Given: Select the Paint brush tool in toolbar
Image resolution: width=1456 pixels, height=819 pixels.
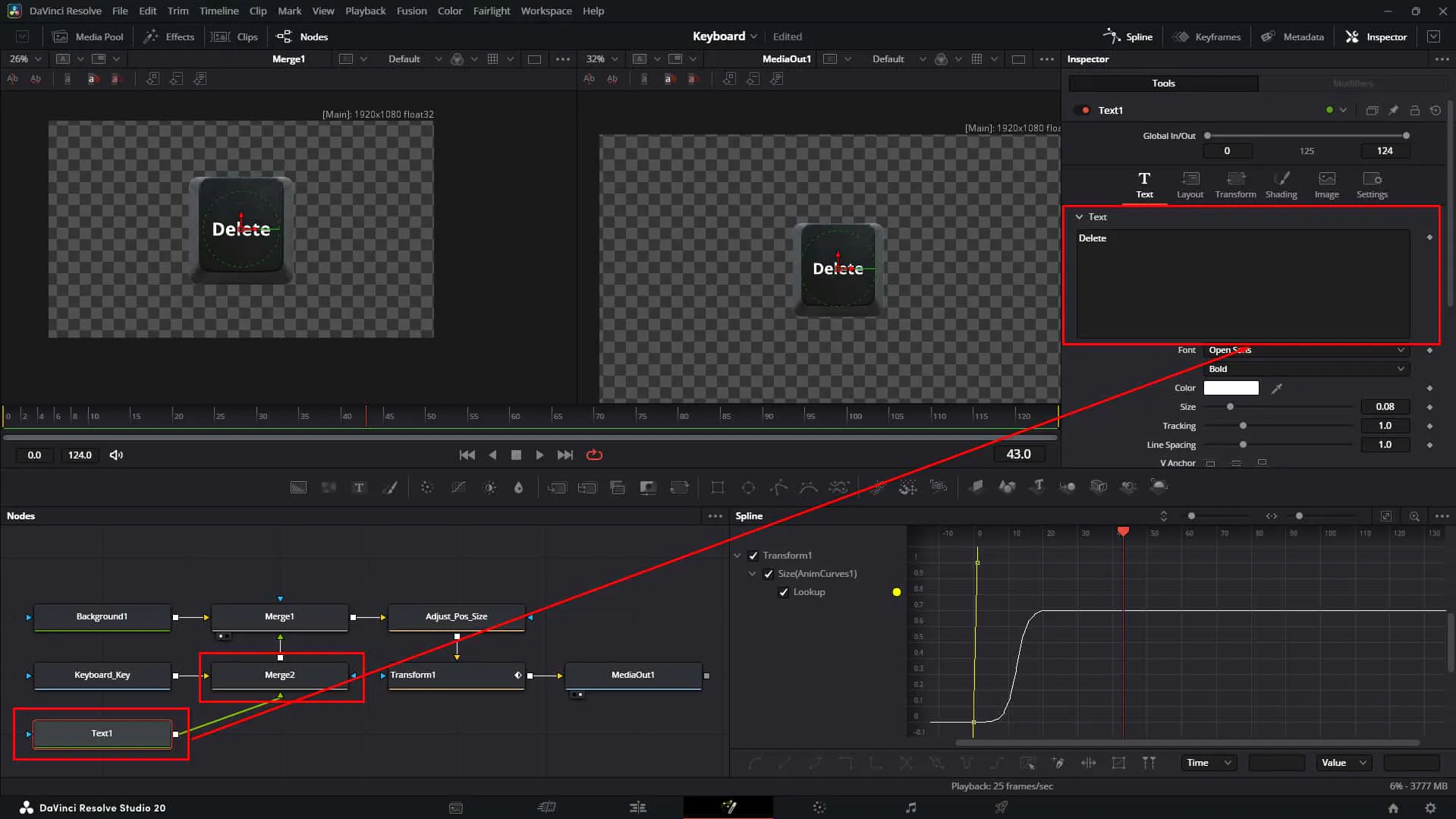Looking at the screenshot, I should [389, 487].
